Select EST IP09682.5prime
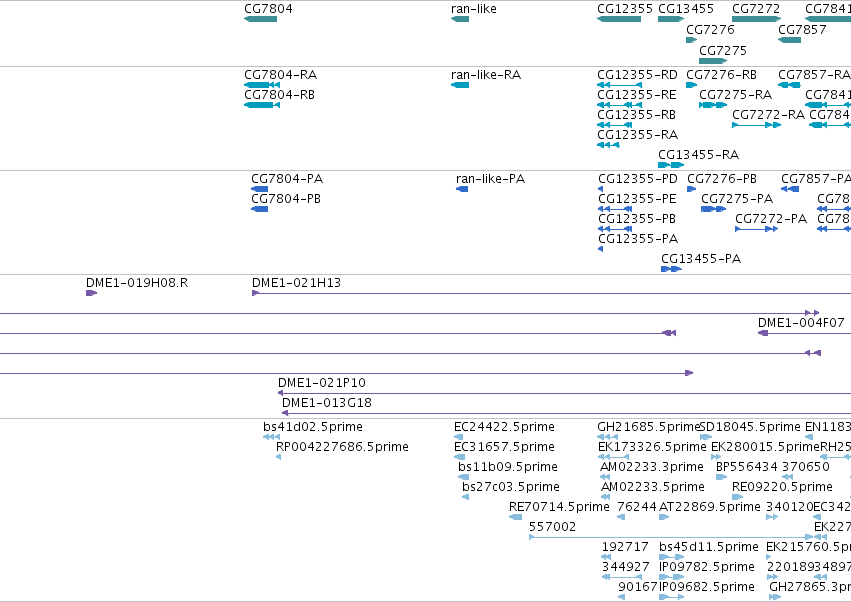The width and height of the screenshot is (851, 602). pos(671,598)
